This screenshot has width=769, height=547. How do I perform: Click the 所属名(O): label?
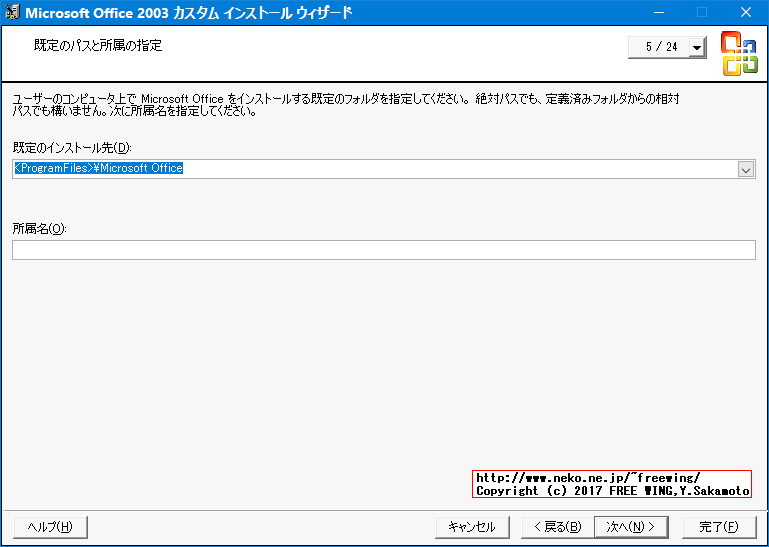point(39,229)
